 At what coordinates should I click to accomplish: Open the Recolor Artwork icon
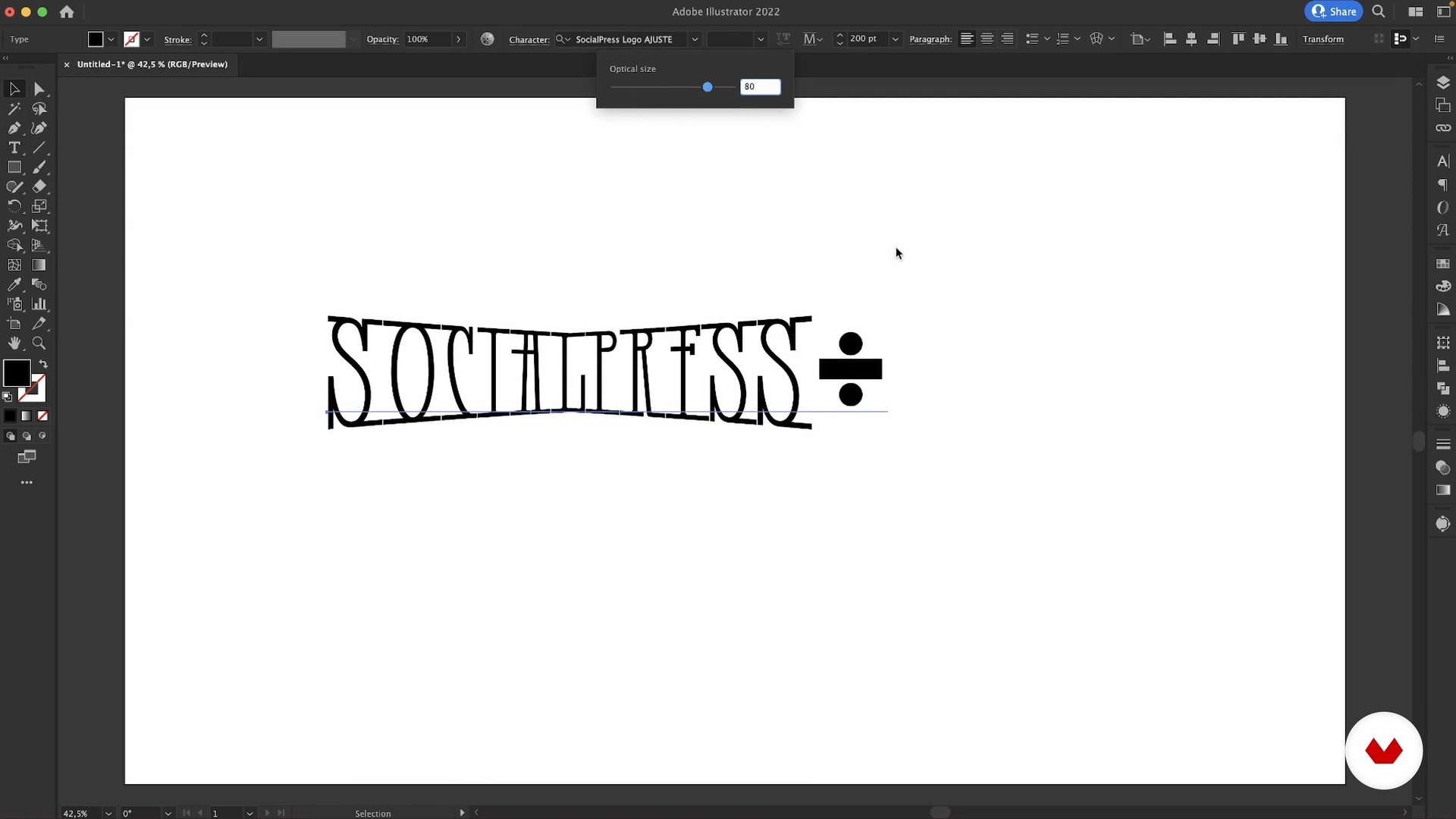[488, 39]
